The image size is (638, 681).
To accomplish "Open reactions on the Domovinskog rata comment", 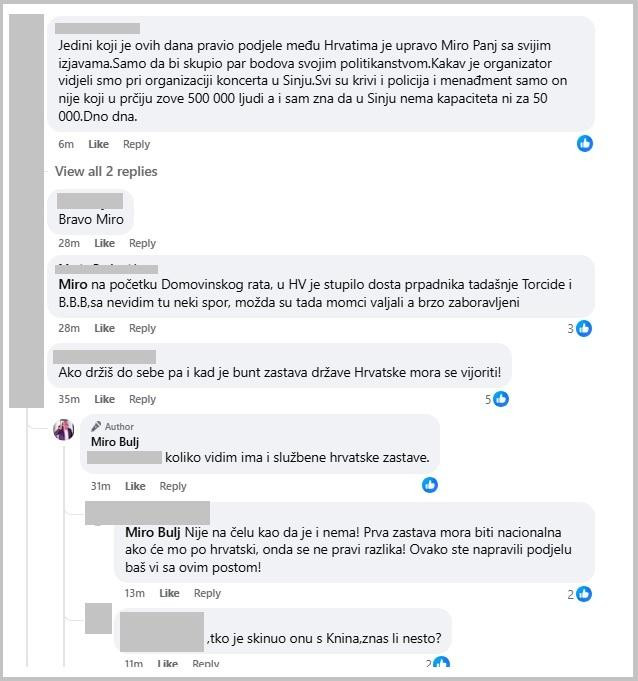I will tap(584, 328).
